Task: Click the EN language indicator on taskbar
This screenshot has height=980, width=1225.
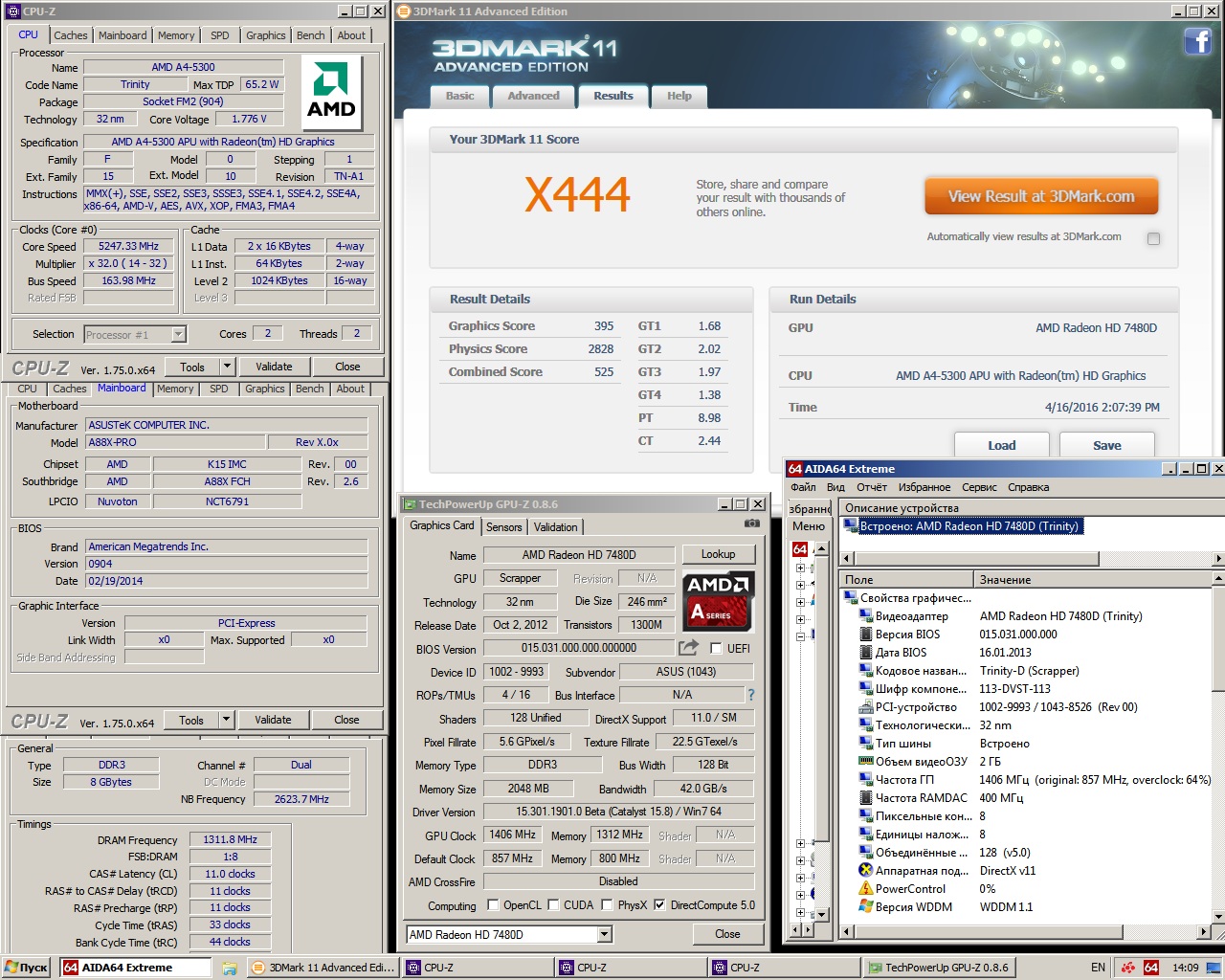Action: tap(1098, 968)
